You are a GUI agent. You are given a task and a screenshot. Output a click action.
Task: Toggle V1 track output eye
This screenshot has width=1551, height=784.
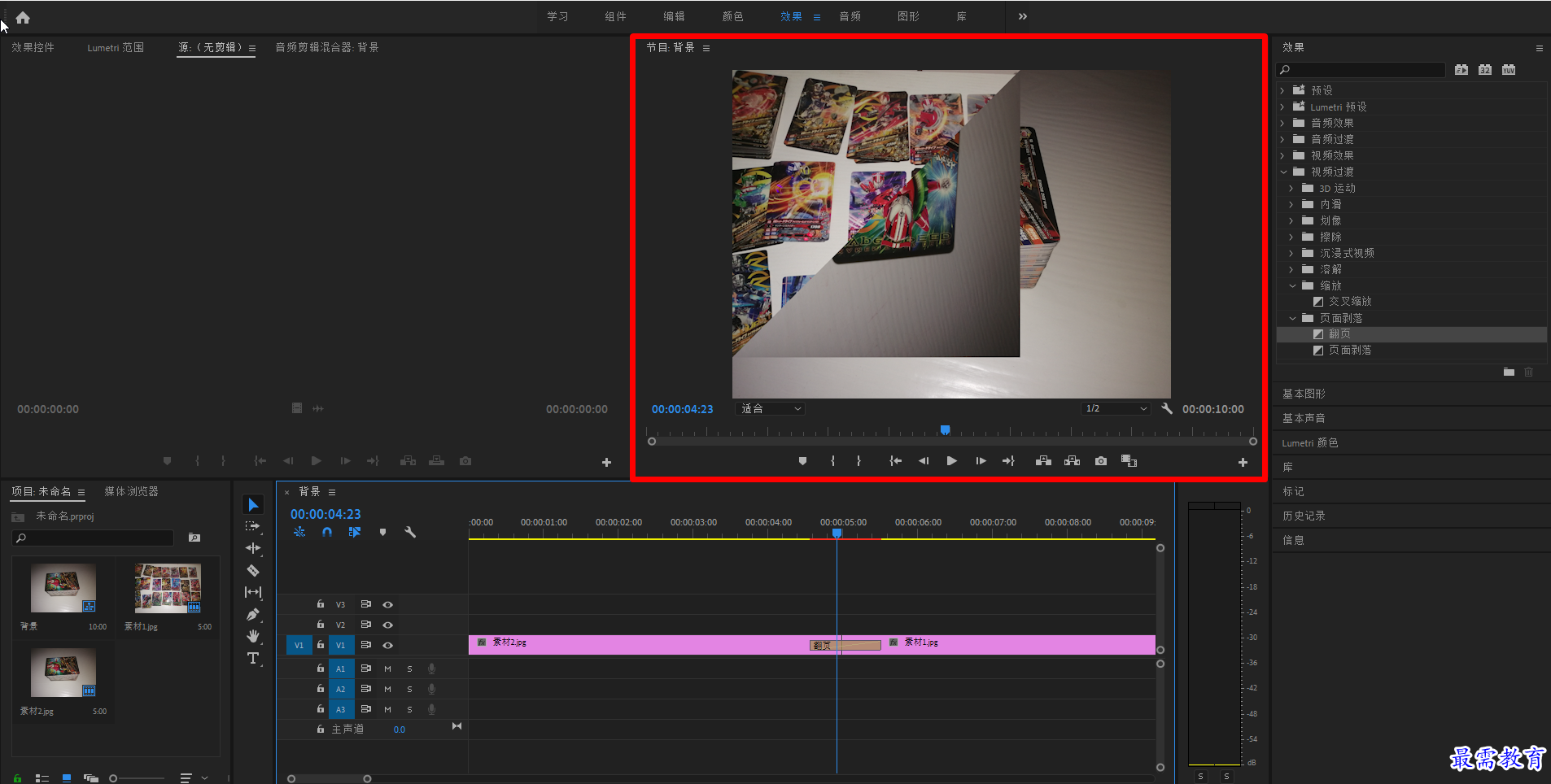(388, 645)
